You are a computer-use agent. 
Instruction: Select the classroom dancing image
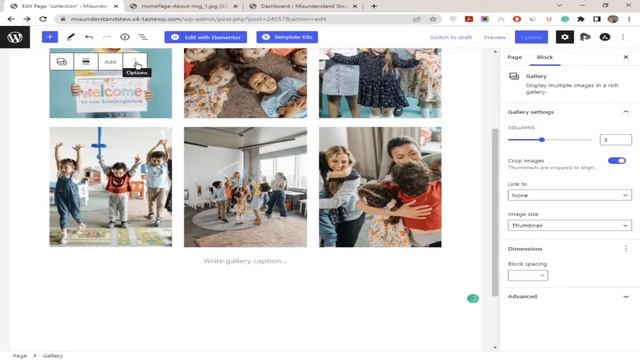pos(245,187)
